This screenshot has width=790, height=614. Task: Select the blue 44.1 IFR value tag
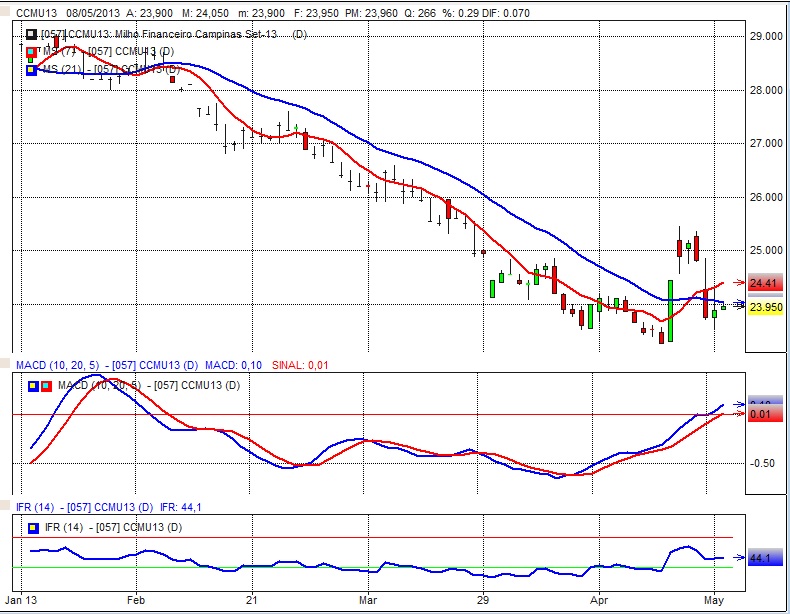[764, 557]
